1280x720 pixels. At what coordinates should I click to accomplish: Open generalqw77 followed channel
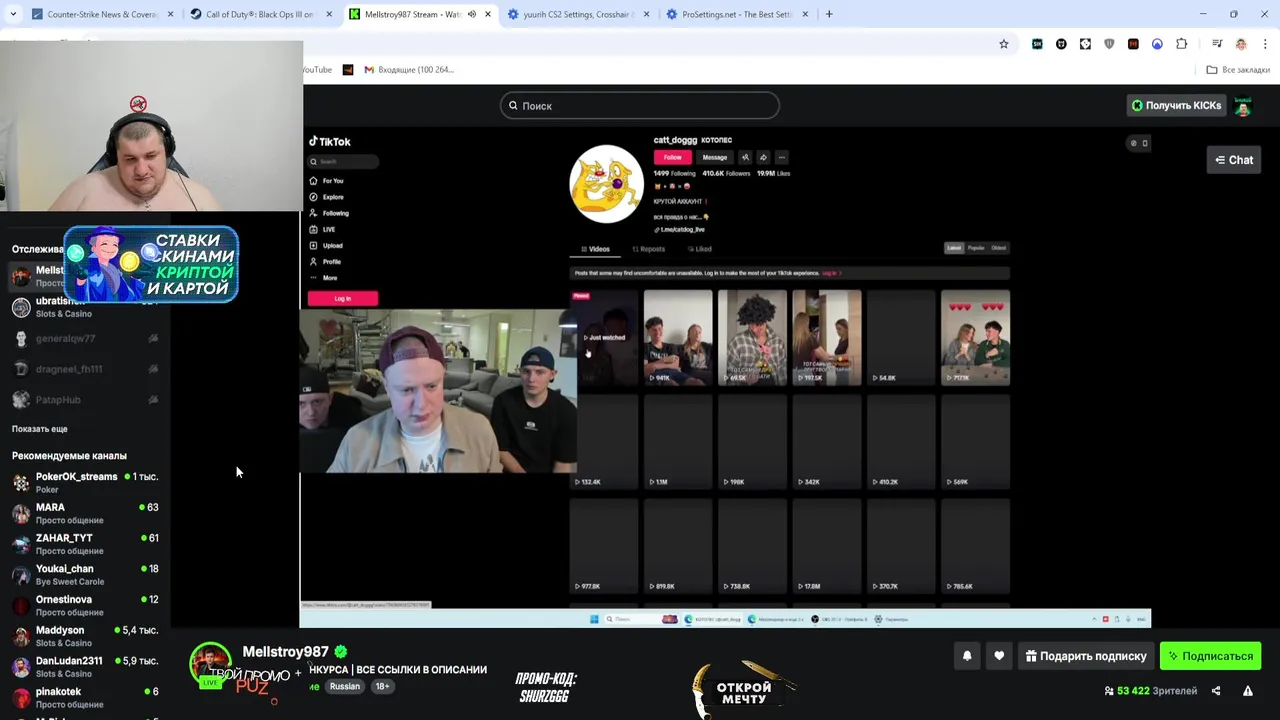(85, 339)
